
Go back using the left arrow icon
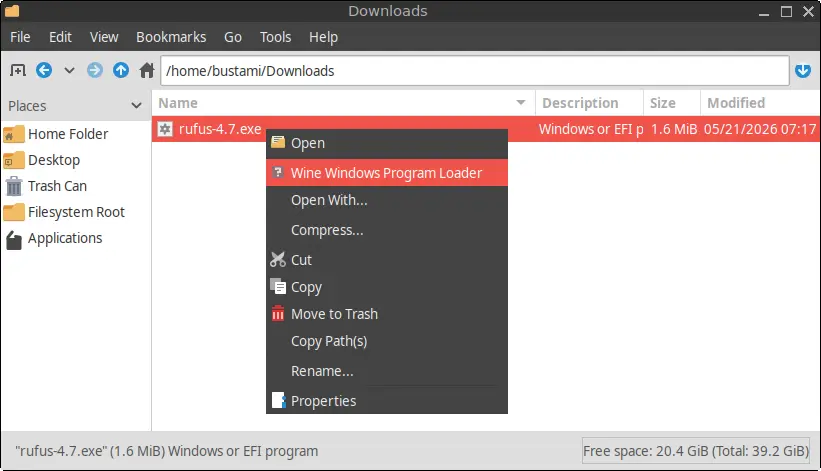pos(44,70)
